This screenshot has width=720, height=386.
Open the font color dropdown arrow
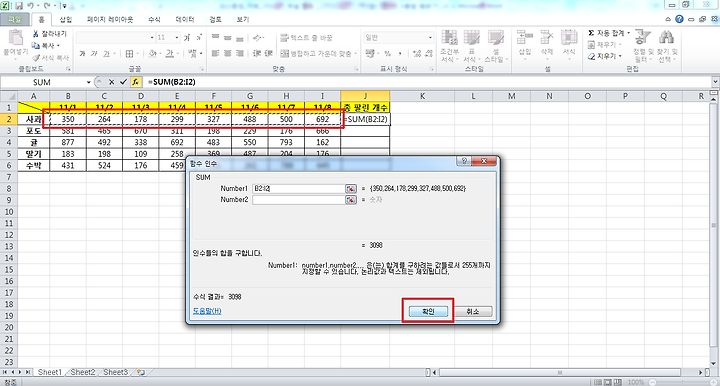(x=178, y=54)
